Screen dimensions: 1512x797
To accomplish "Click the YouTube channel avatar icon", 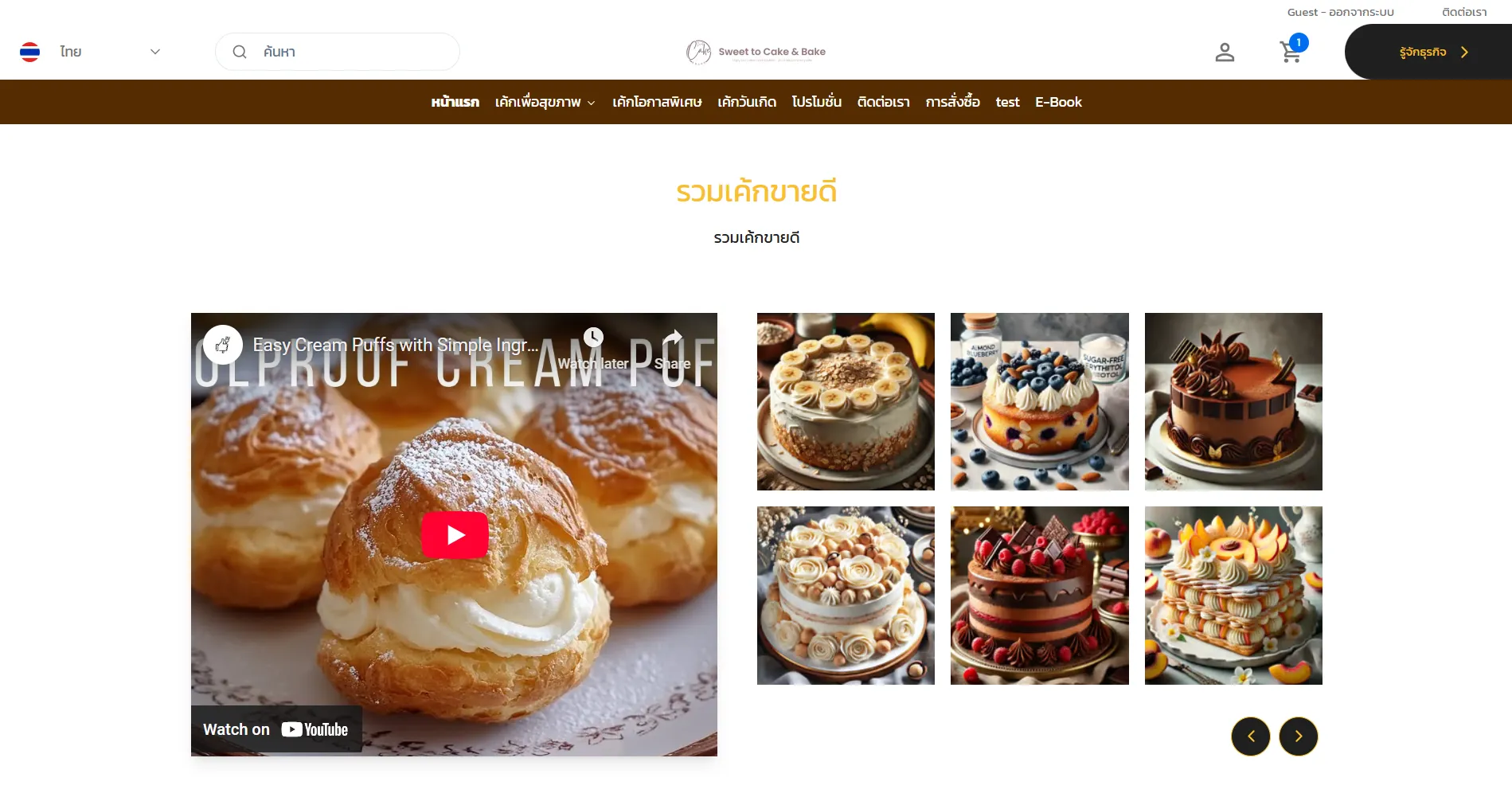I will click(223, 345).
